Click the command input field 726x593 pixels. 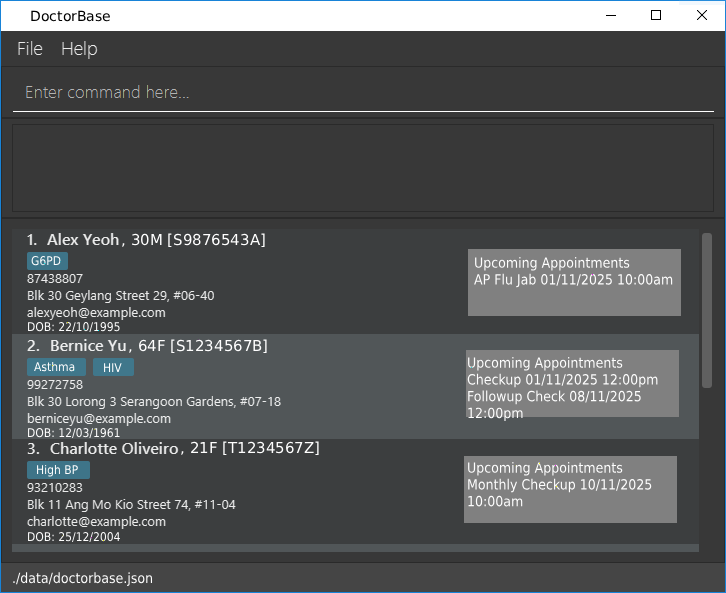point(362,92)
